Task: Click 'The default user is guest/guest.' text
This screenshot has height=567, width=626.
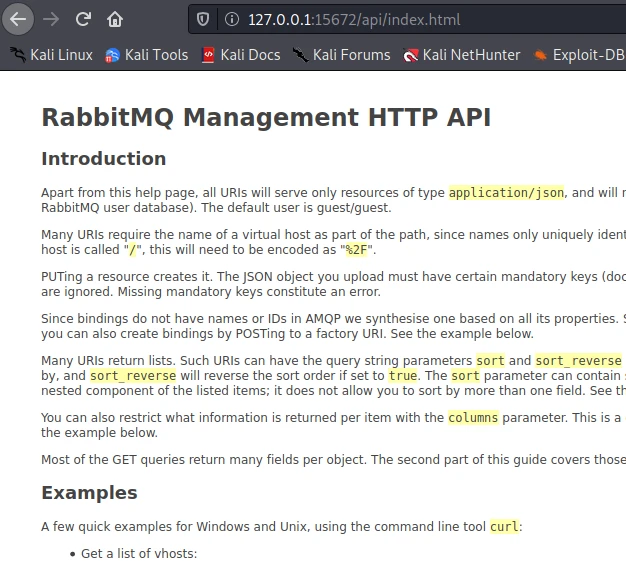Action: [x=296, y=208]
